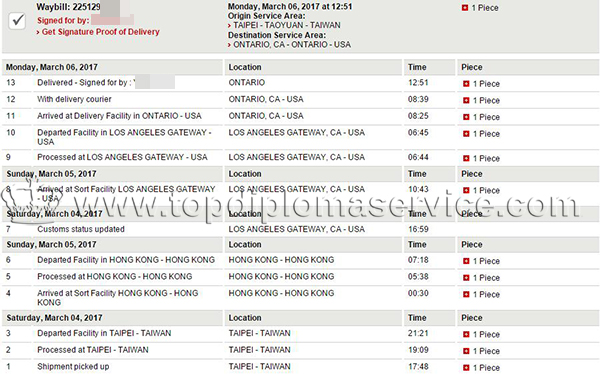Image resolution: width=600 pixels, height=374 pixels.
Task: Expand piece icon on Processed at HONG KONG row
Action: pos(466,278)
